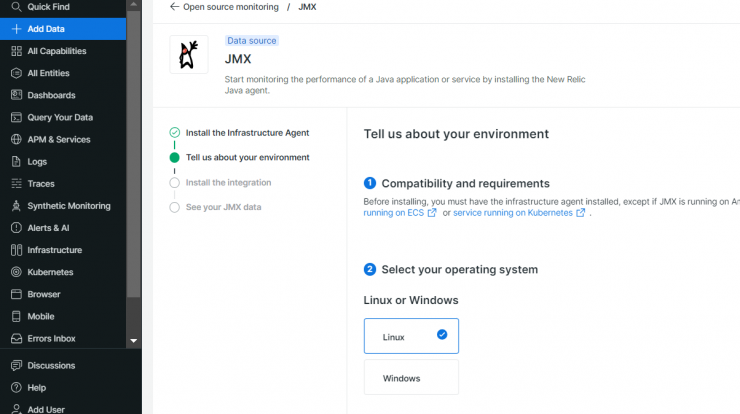Click the JMX Duke mascot logo

coord(189,54)
